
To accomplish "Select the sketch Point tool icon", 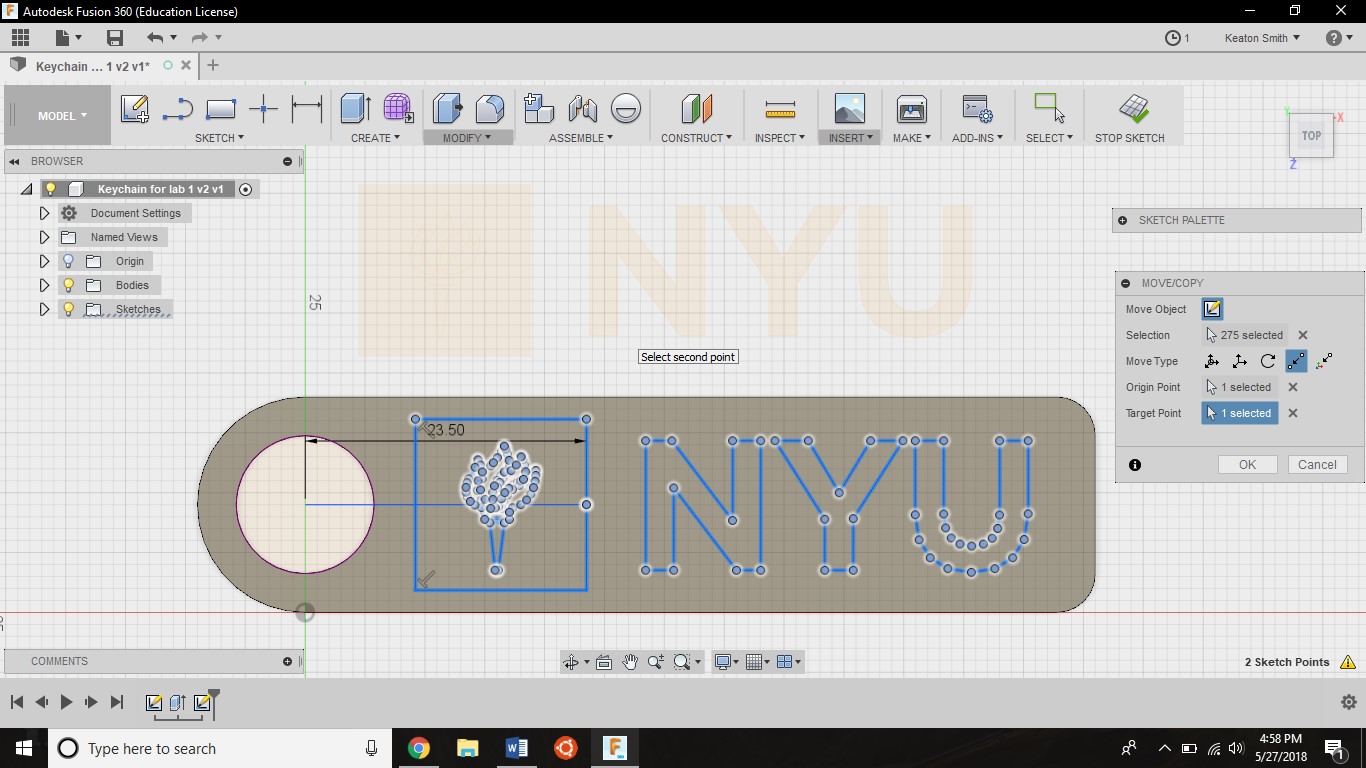I will (263, 109).
